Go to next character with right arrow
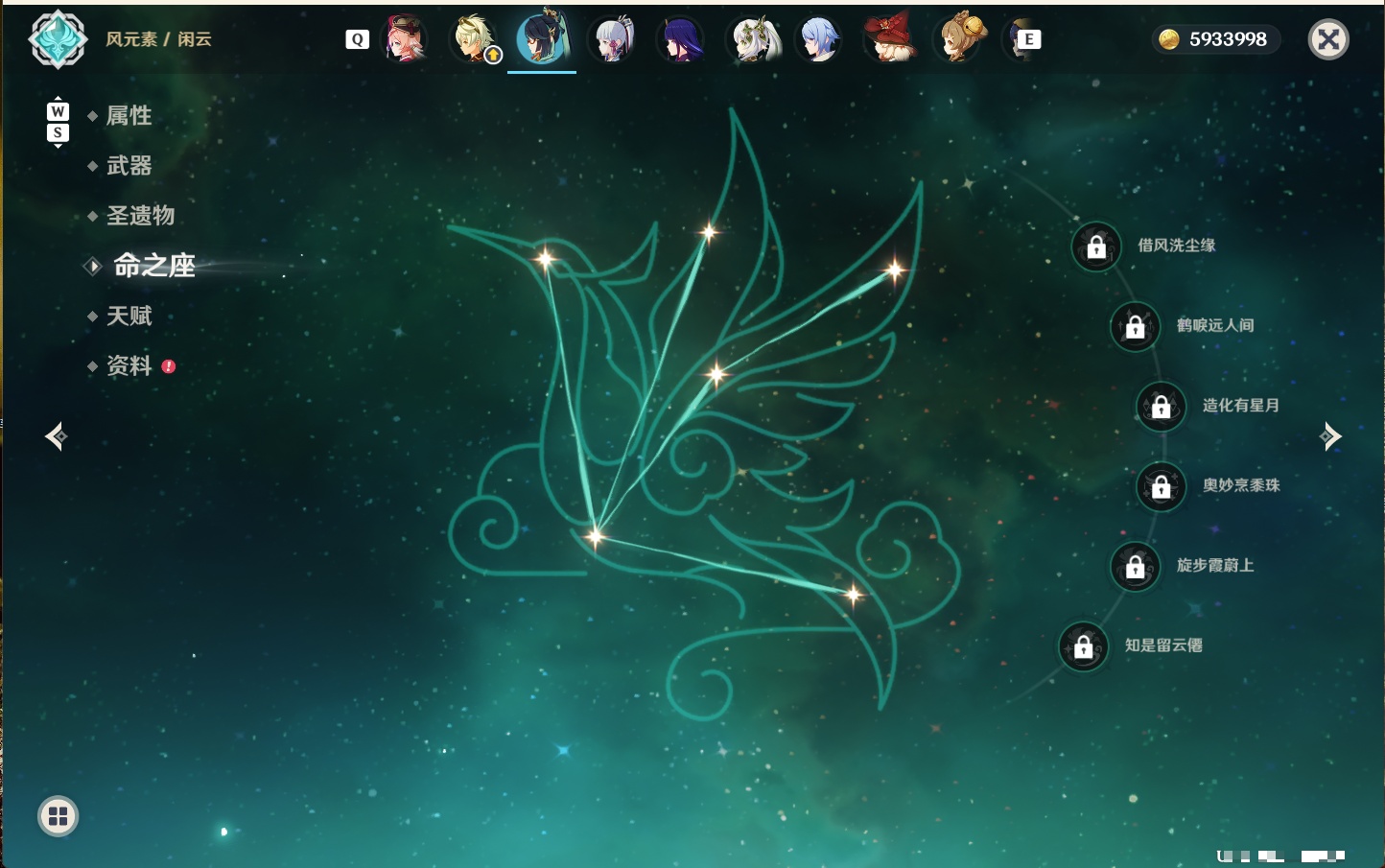The image size is (1385, 868). [x=1330, y=436]
